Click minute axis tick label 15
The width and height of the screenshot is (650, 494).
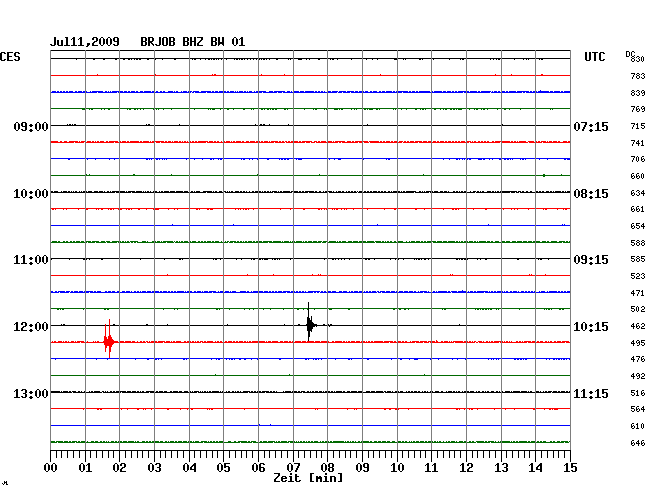[x=570, y=468]
